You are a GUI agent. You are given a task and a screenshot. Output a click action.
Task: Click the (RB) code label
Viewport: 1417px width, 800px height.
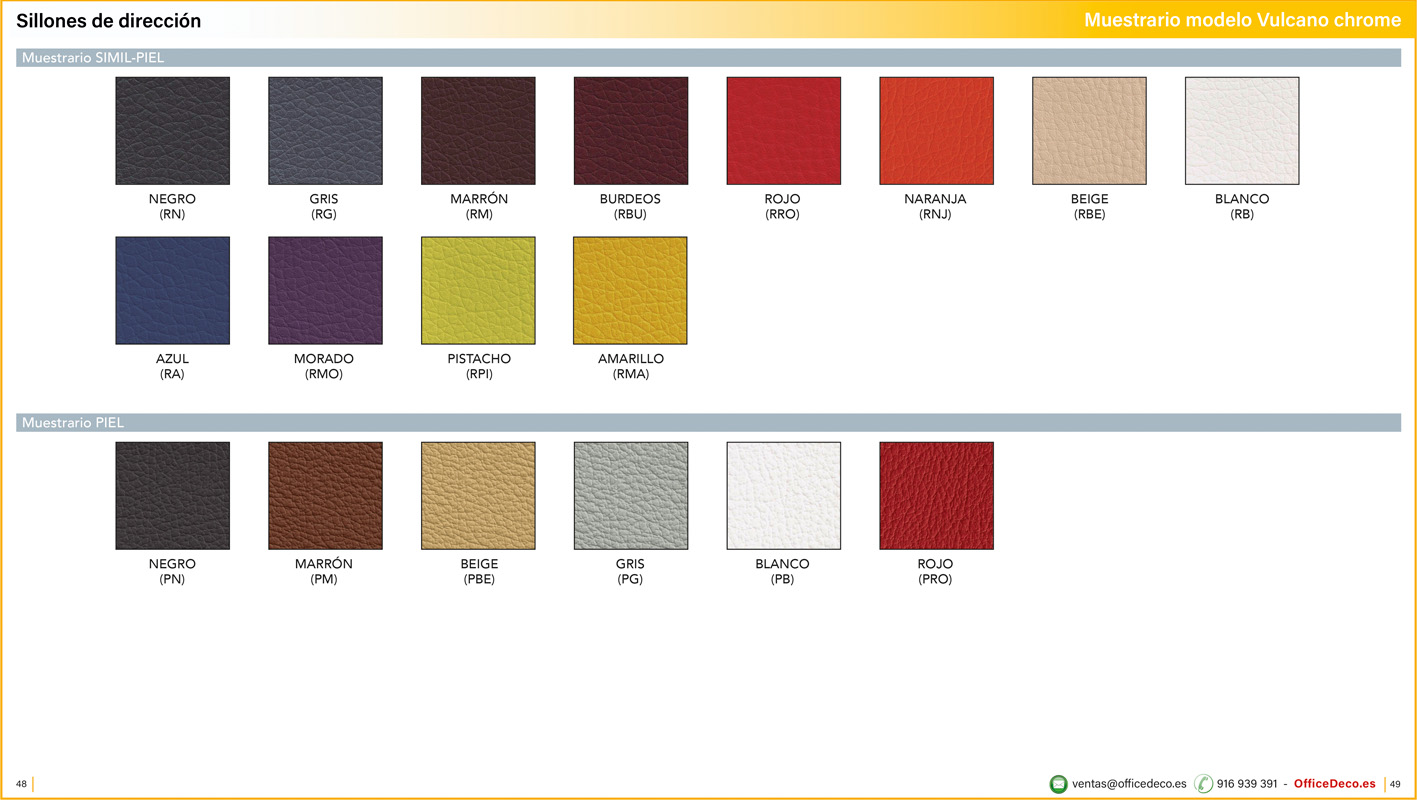tap(1242, 214)
